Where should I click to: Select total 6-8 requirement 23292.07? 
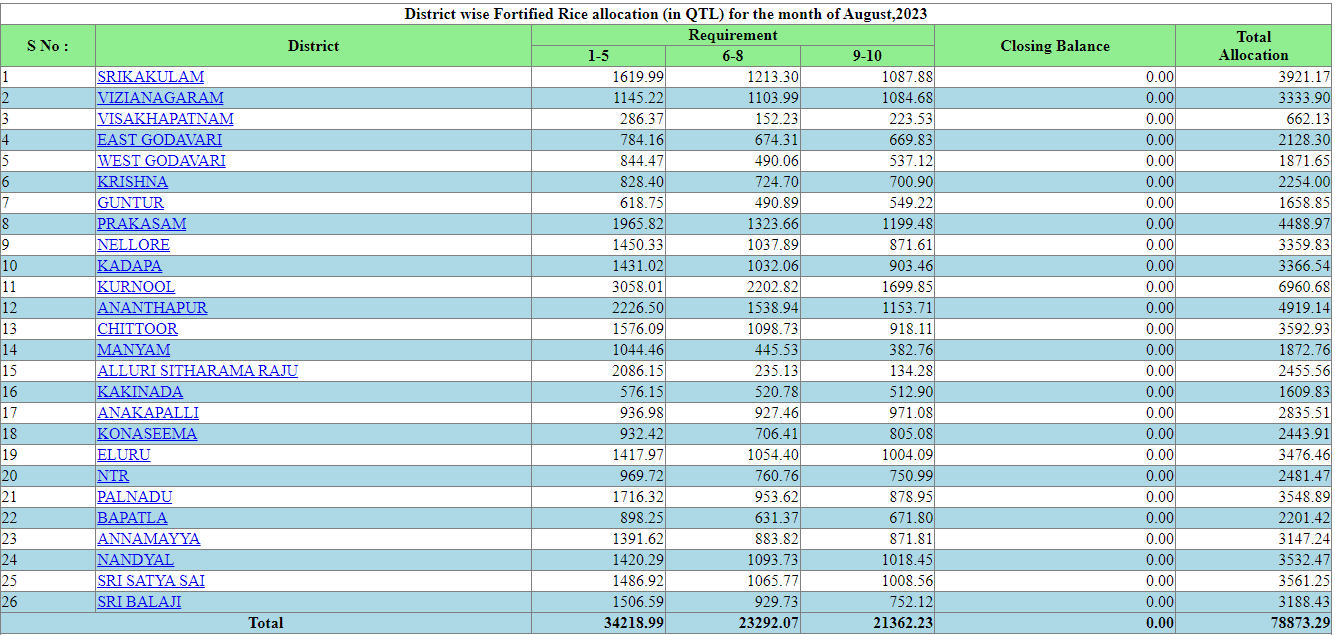[769, 623]
